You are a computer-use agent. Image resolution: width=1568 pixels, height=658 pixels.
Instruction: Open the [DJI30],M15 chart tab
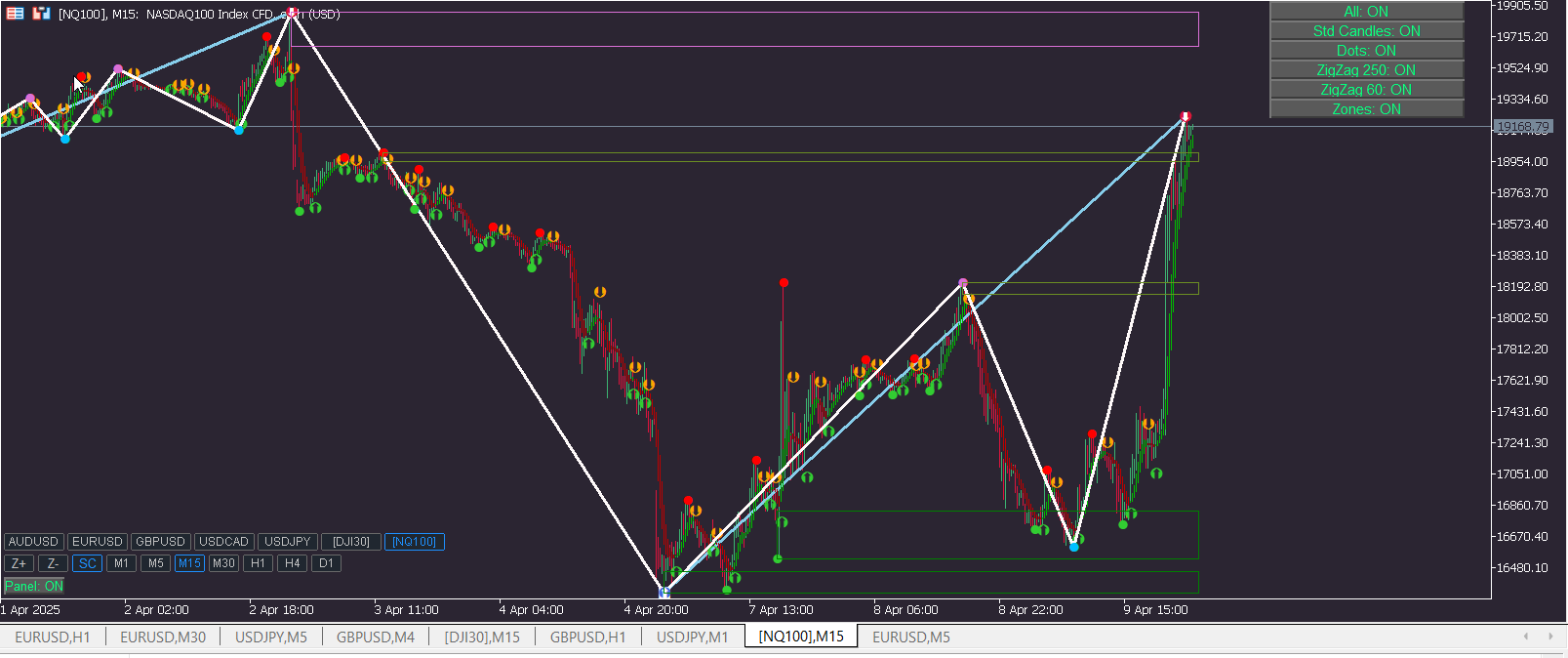point(482,637)
